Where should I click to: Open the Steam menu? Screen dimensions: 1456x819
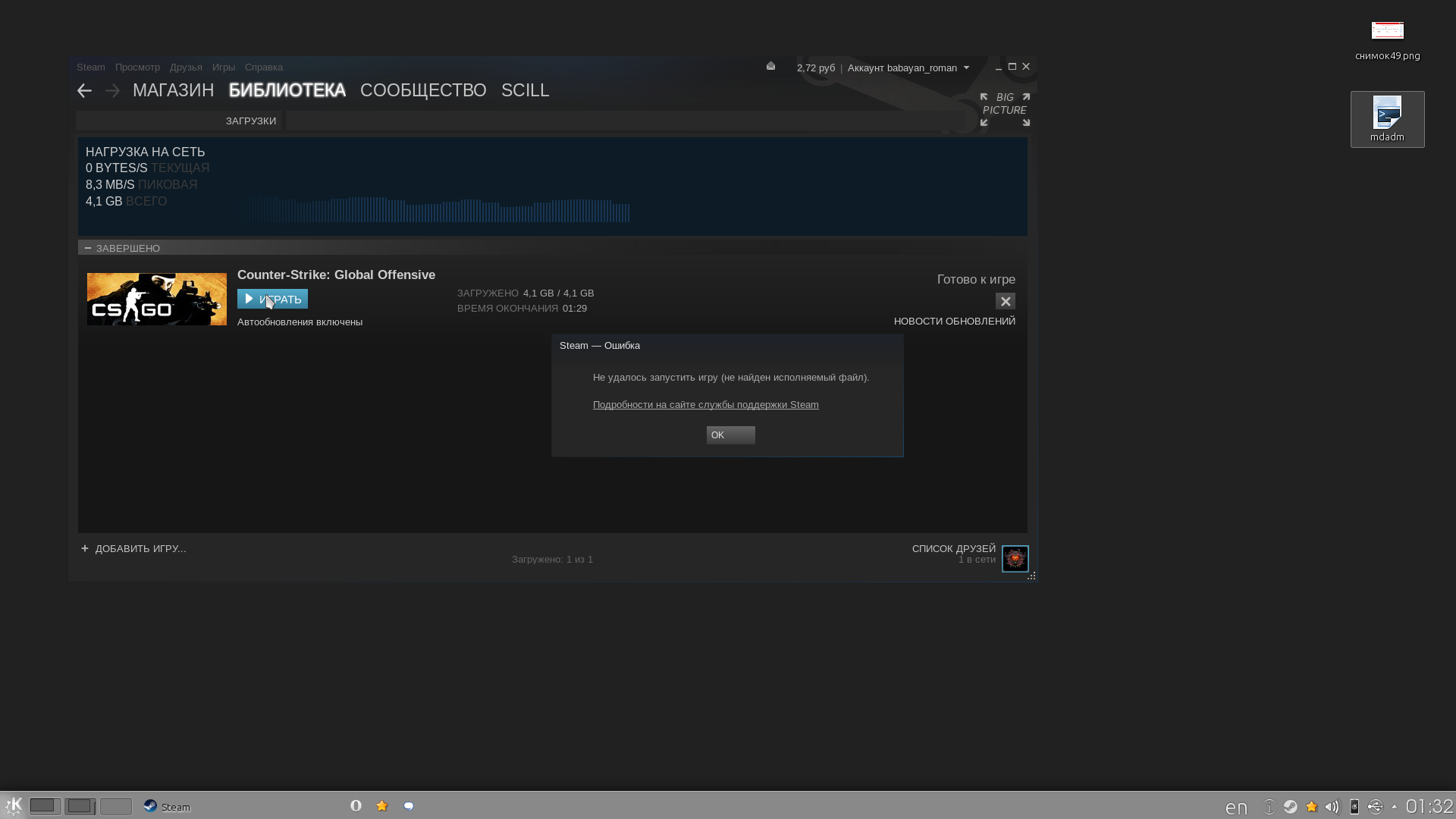pyautogui.click(x=91, y=67)
